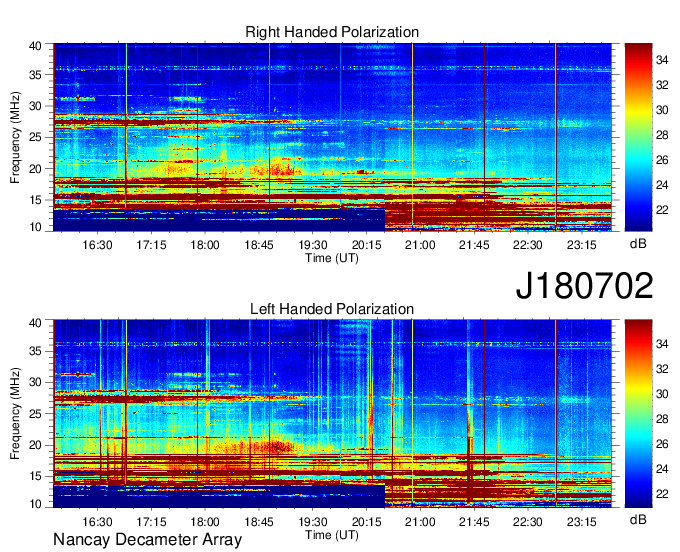The image size is (680, 552).
Task: Click the "Left Handed Polarization" plot title
Action: (x=332, y=309)
